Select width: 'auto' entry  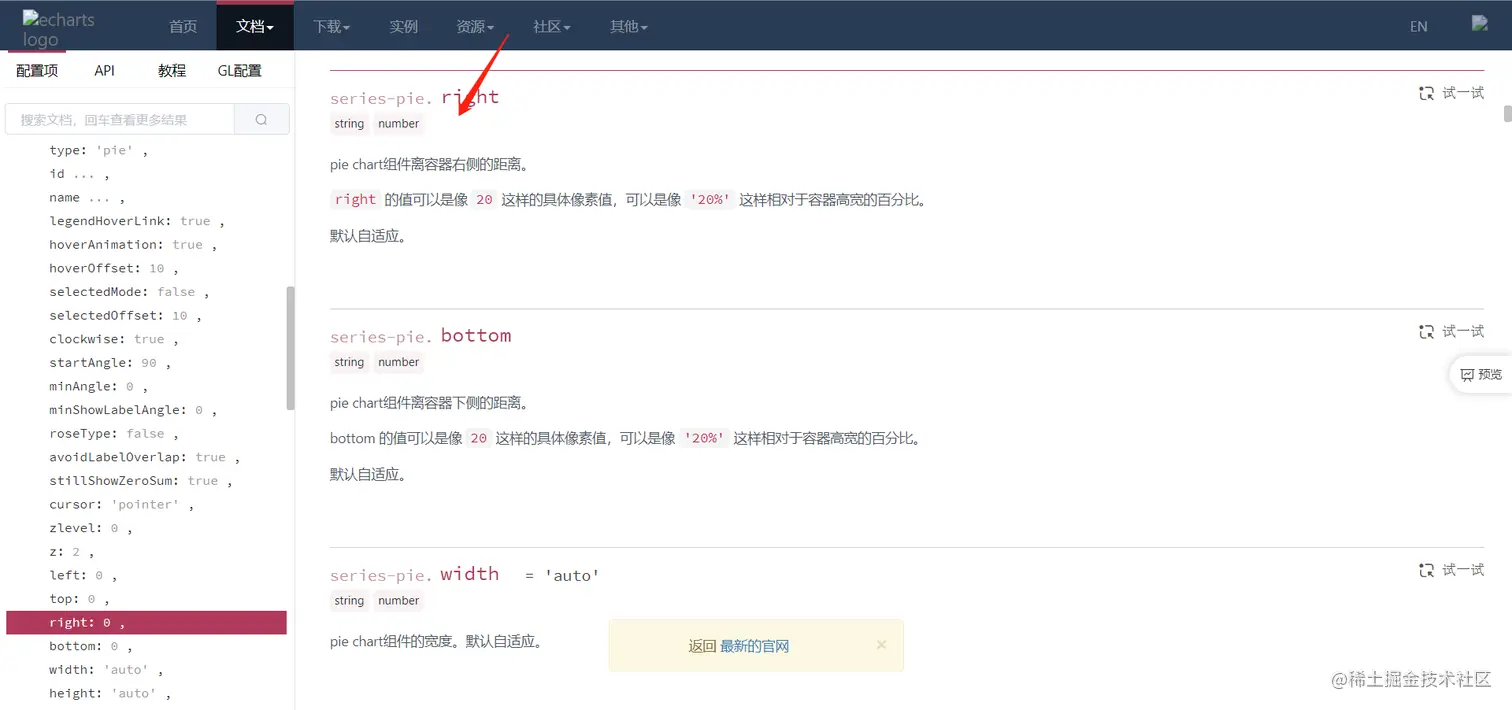[106, 670]
